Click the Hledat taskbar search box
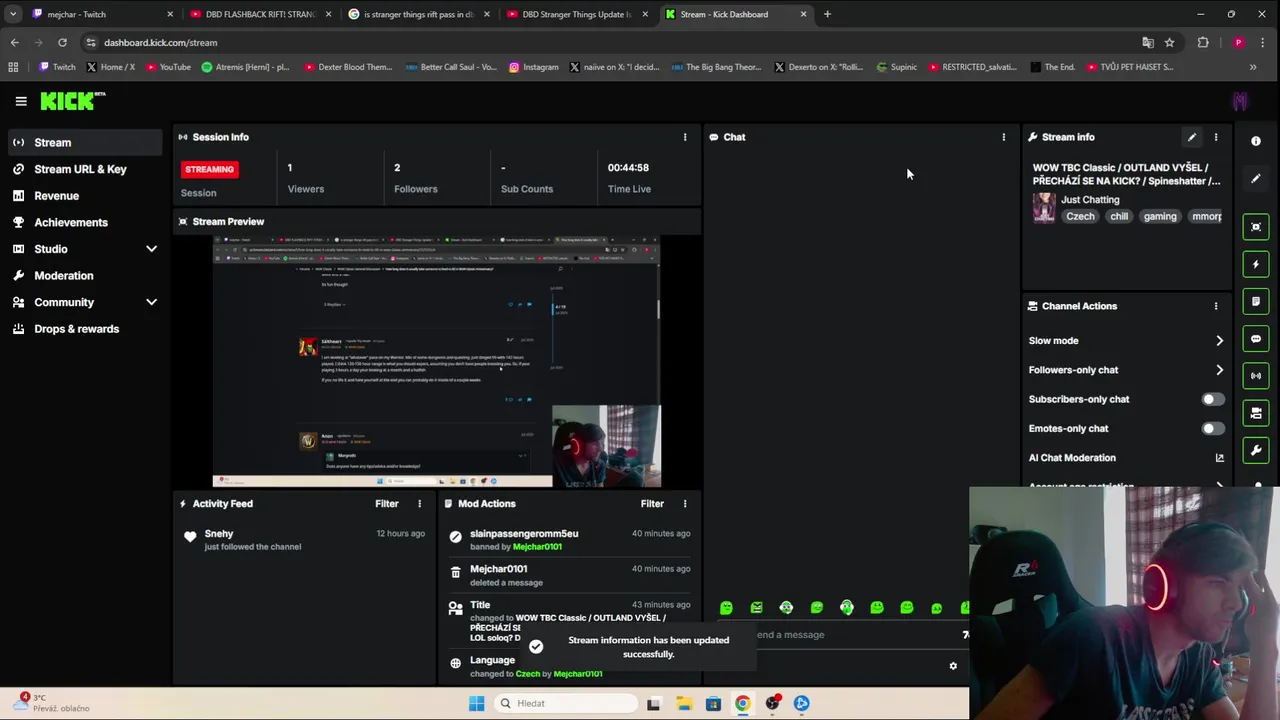Screen dimensions: 1280x720 tap(565, 703)
